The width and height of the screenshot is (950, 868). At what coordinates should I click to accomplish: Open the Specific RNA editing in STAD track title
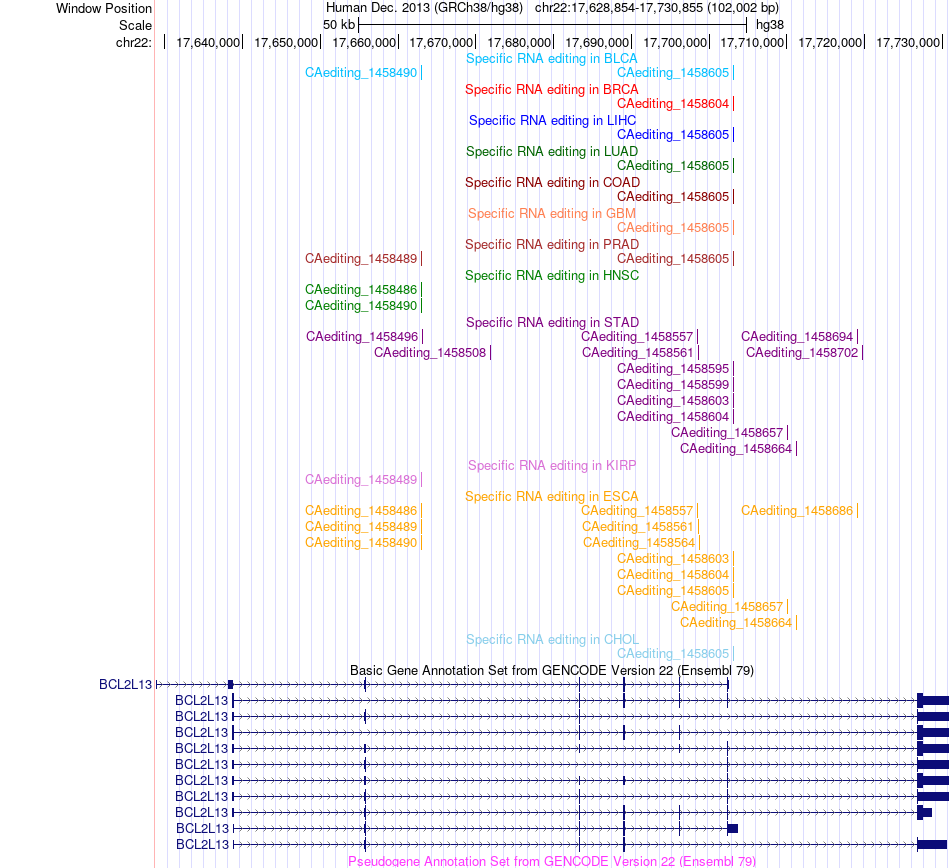[552, 322]
